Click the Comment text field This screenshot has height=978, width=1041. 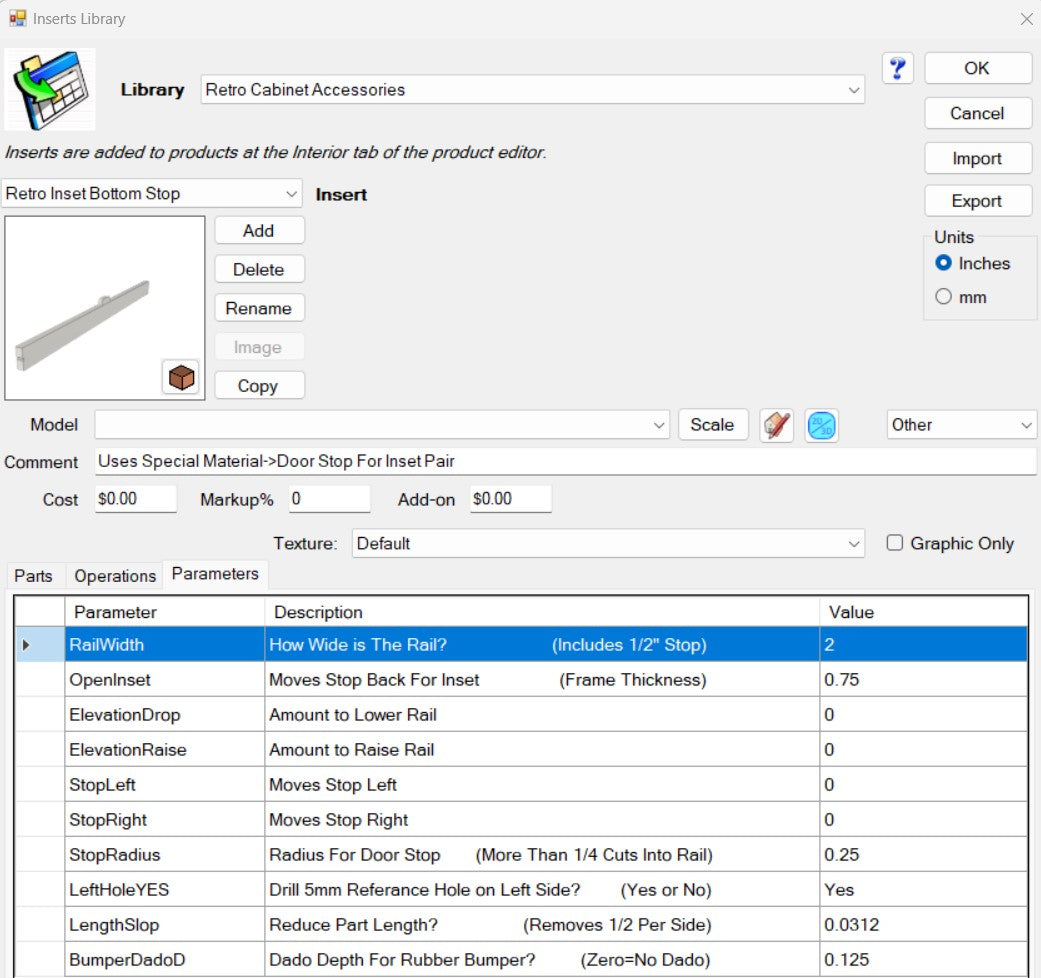click(x=565, y=462)
